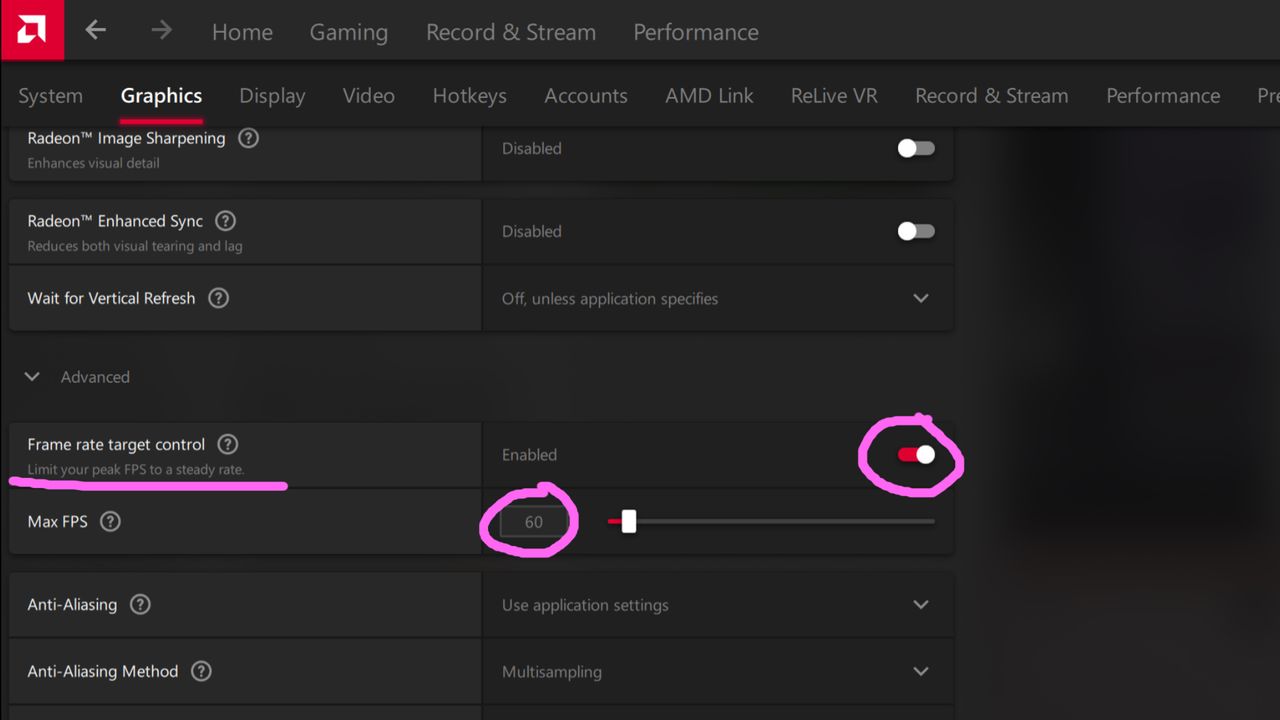This screenshot has height=720, width=1280.
Task: Click 'Limit your peak FPS' description text
Action: (x=136, y=470)
